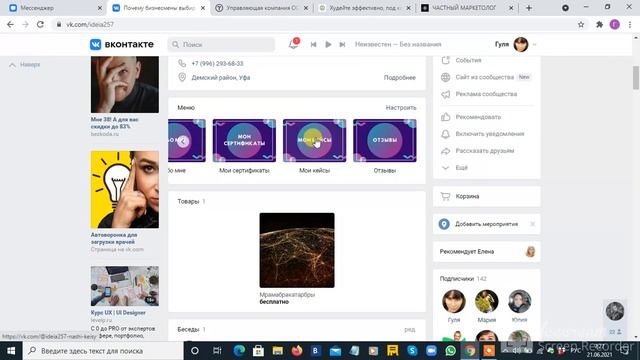Click the Демский район, Уфа address
This screenshot has height=360, width=640.
221,78
